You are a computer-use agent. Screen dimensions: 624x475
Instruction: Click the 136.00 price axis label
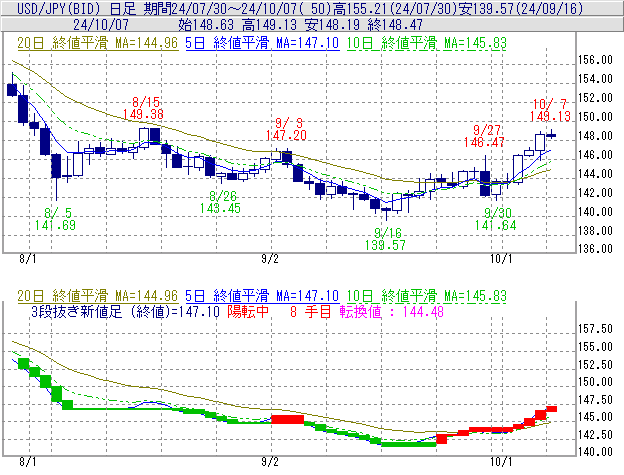tap(595, 249)
